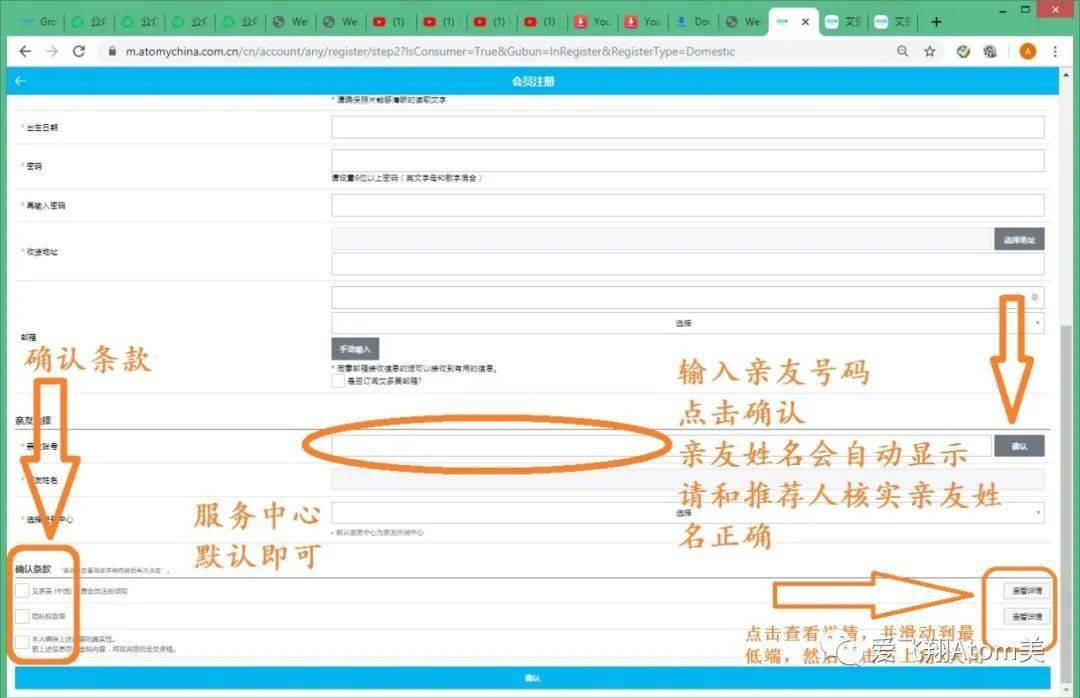Click the back arrow in the blue header
Screen dimensions: 1080x698
click(20, 81)
